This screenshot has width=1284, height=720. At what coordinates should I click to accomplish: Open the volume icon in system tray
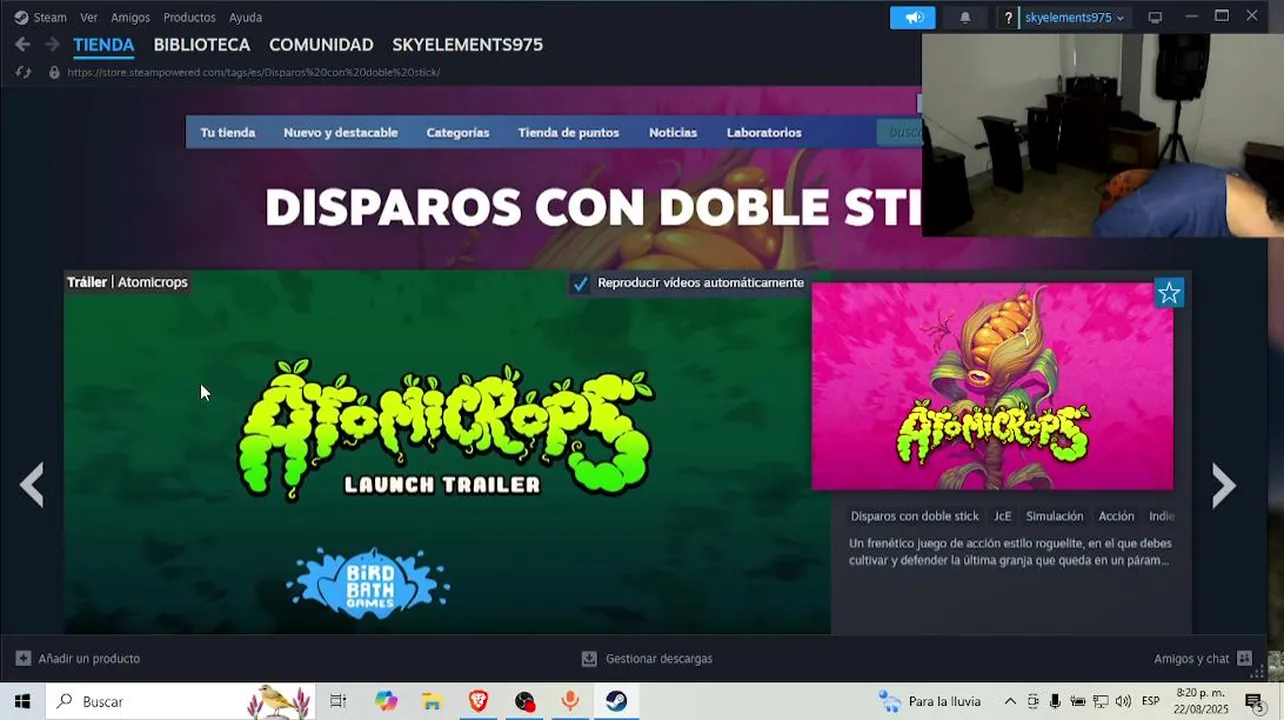point(1122,701)
